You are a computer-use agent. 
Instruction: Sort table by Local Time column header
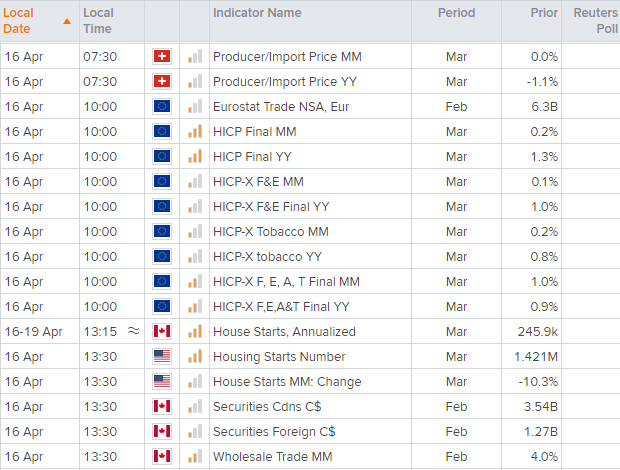coord(98,21)
